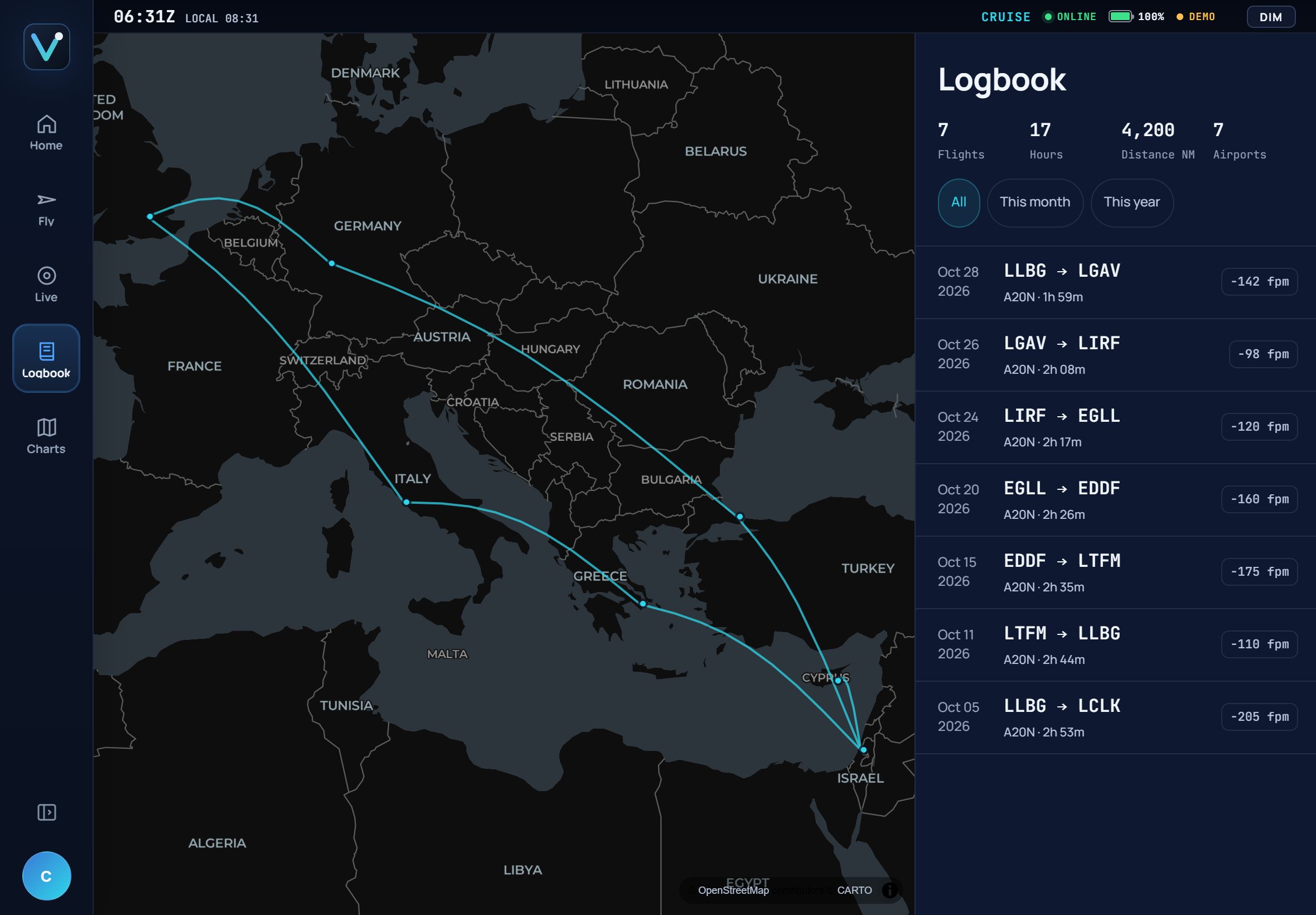Open the EDDF to LTFM flight entry
The image size is (1316, 915).
point(1115,572)
